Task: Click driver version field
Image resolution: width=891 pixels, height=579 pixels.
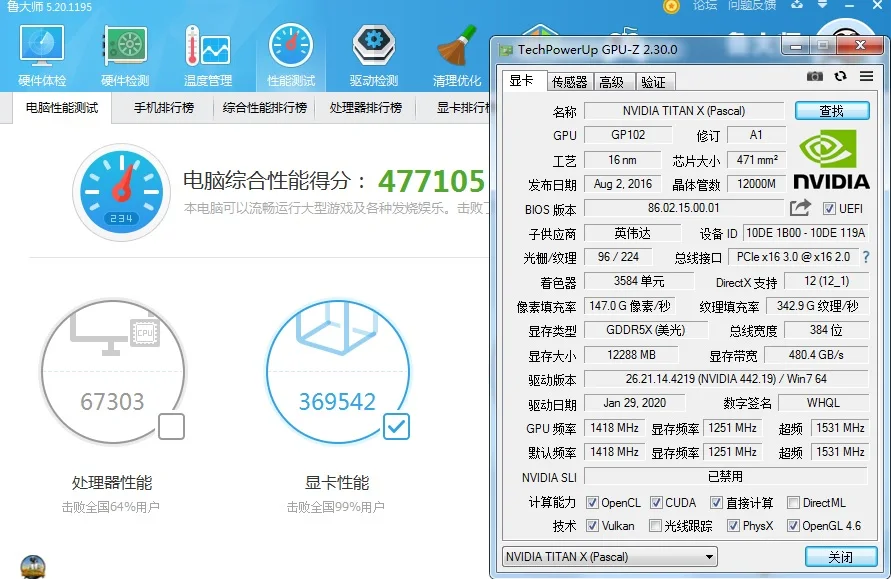Action: tap(726, 378)
